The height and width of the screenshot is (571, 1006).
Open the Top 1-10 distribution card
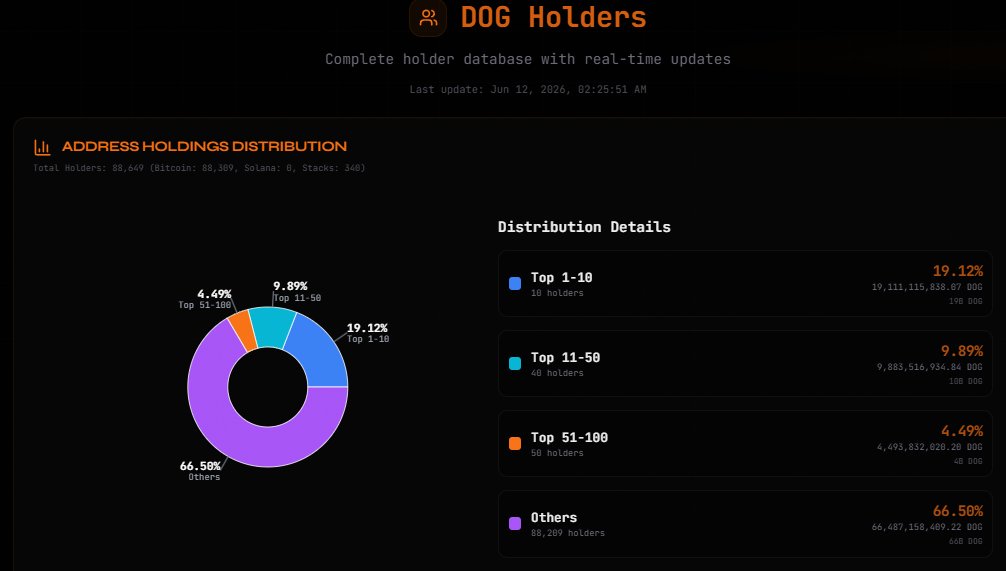coord(745,284)
